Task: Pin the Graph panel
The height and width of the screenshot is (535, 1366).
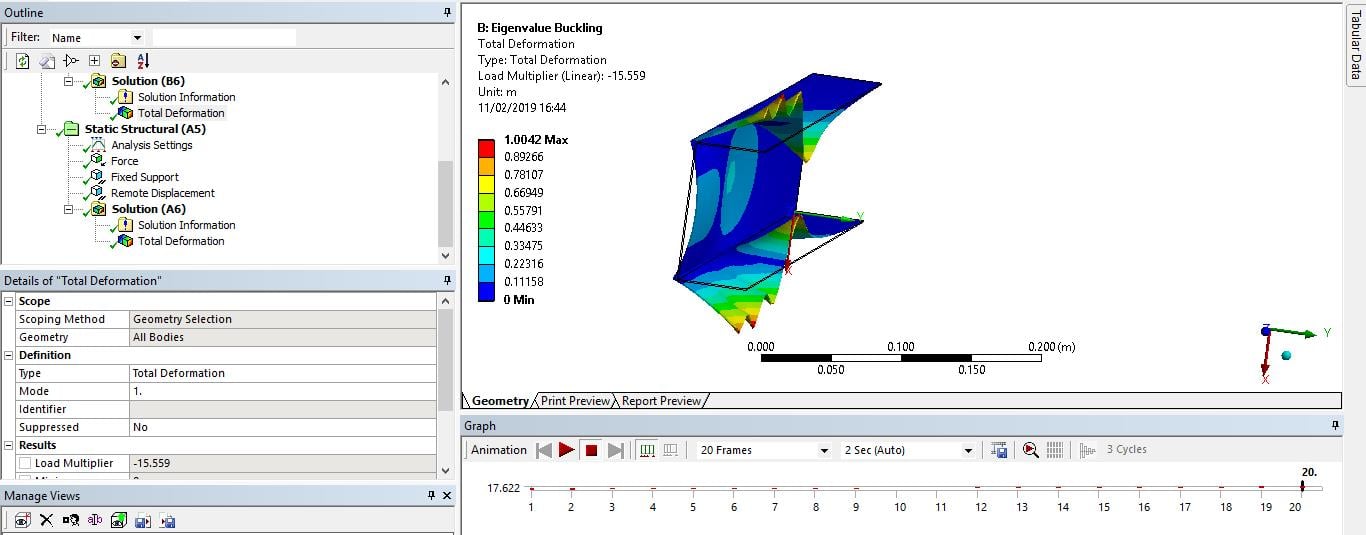Action: tap(1335, 425)
